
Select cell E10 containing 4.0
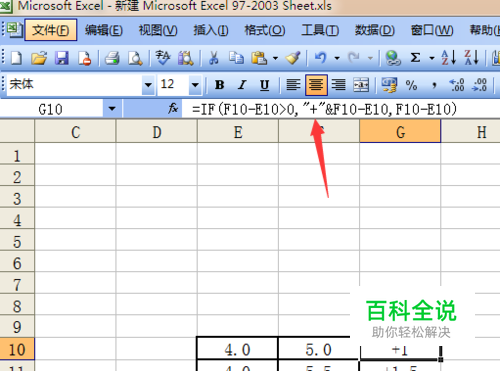click(237, 349)
